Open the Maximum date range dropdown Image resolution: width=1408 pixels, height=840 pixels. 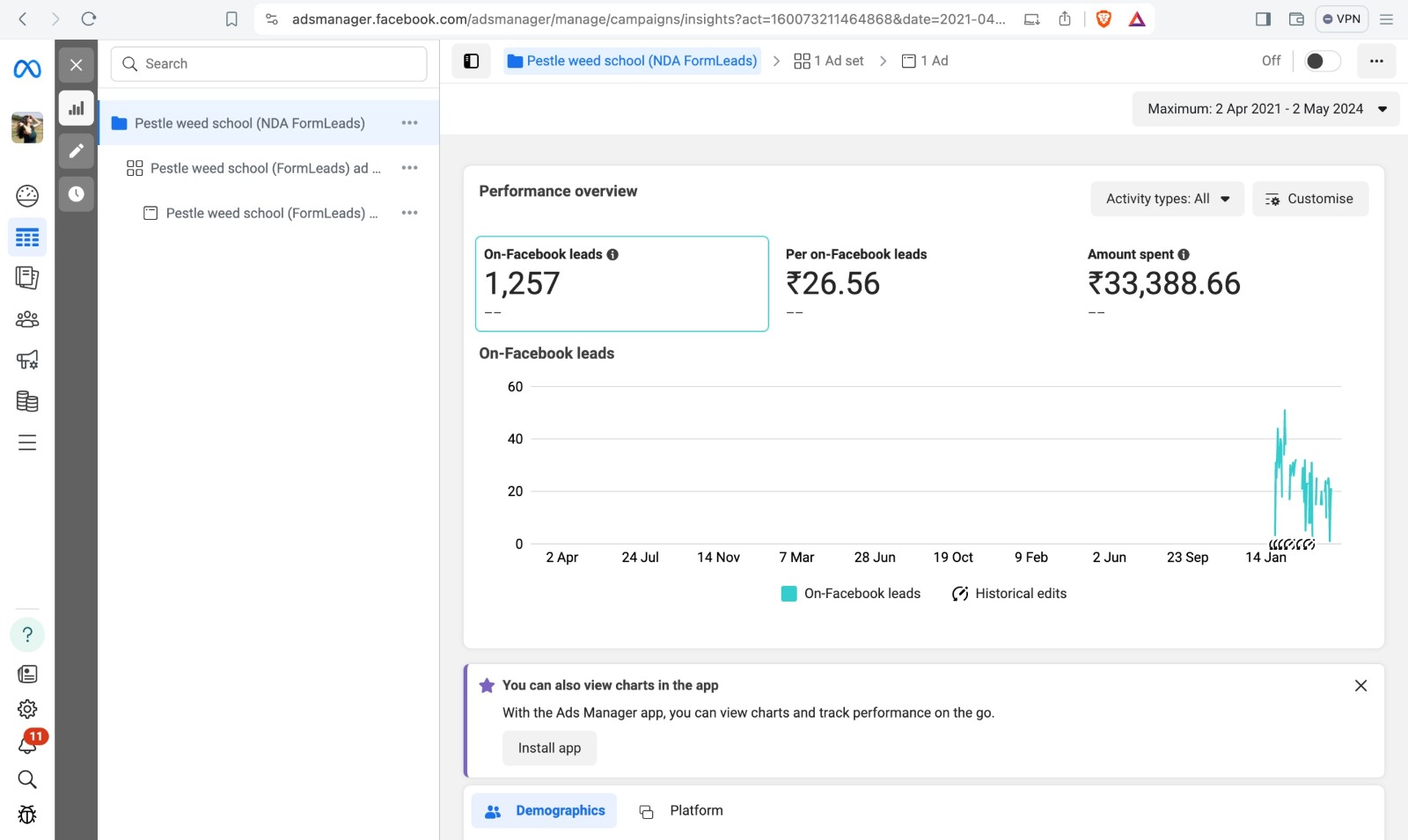pos(1265,109)
